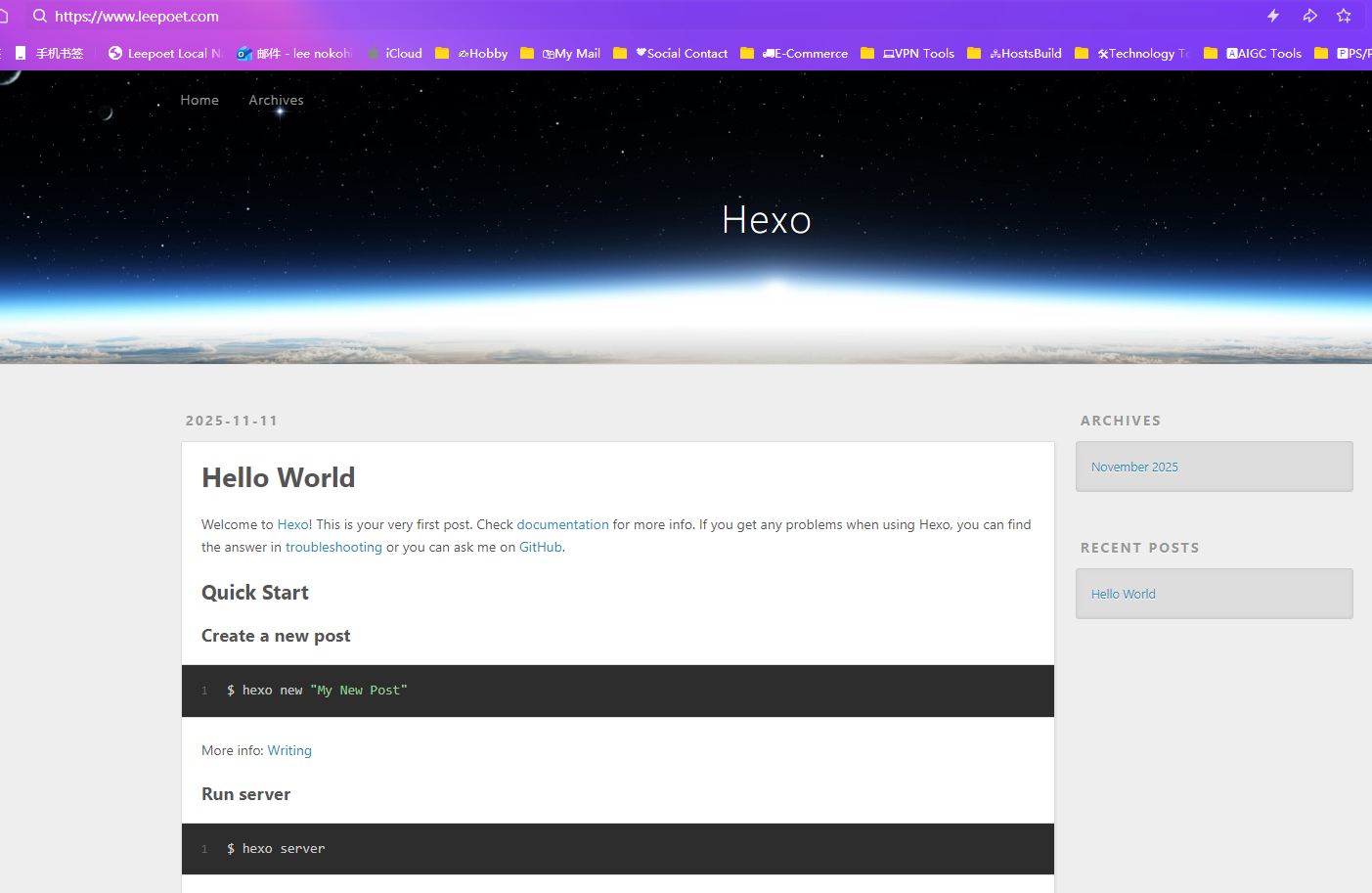
Task: Click the Writing more info link
Action: pos(289,750)
